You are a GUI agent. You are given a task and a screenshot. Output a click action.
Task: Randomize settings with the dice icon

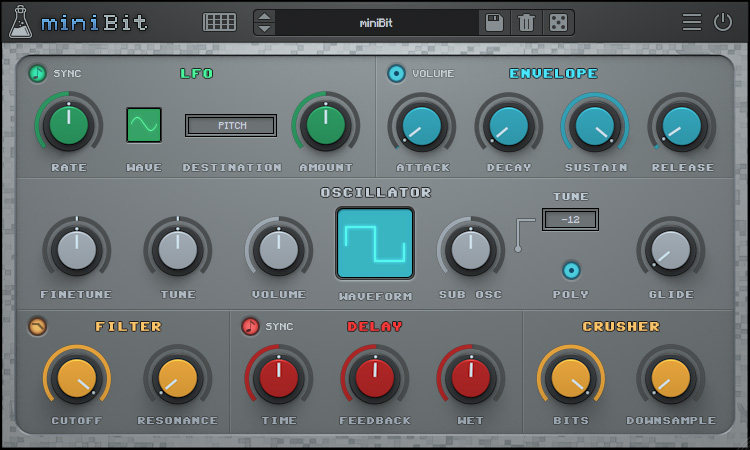coord(558,22)
